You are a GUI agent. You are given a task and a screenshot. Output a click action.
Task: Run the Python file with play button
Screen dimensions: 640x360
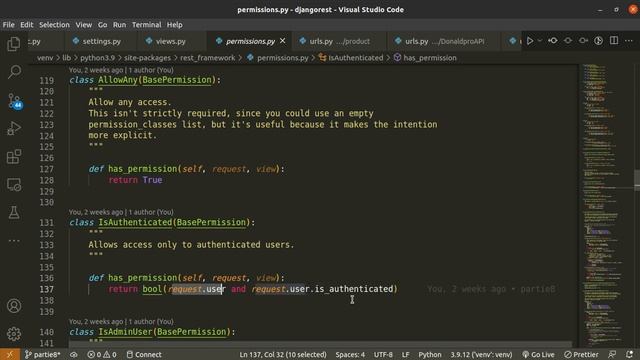point(530,41)
